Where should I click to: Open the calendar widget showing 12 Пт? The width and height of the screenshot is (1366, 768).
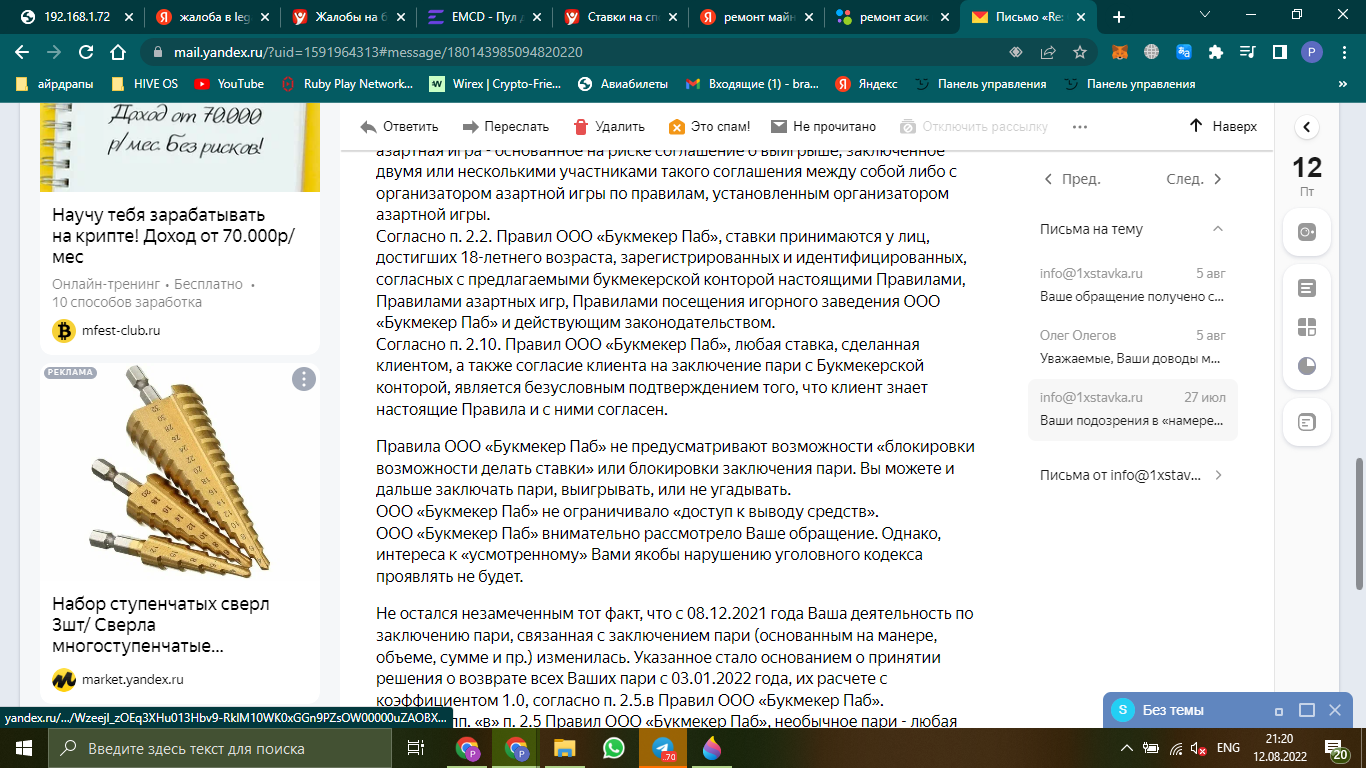click(x=1306, y=175)
